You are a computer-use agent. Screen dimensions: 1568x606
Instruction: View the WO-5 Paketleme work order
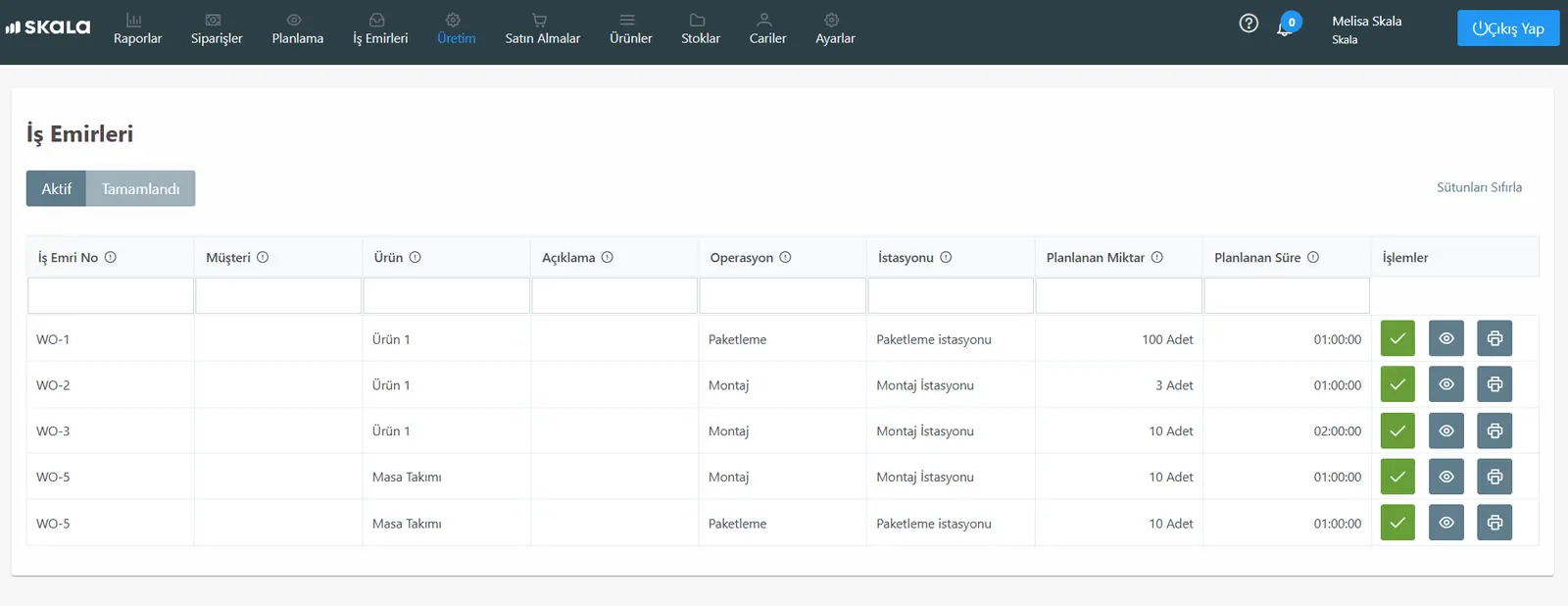pyautogui.click(x=1446, y=523)
